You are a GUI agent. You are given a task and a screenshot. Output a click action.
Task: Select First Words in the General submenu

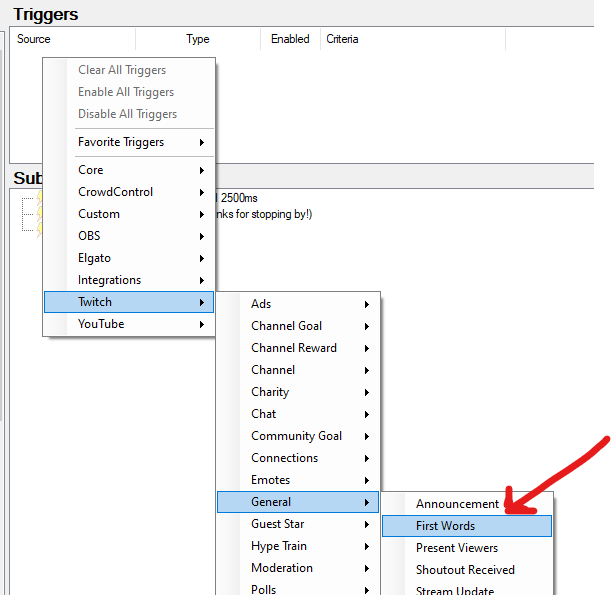446,526
